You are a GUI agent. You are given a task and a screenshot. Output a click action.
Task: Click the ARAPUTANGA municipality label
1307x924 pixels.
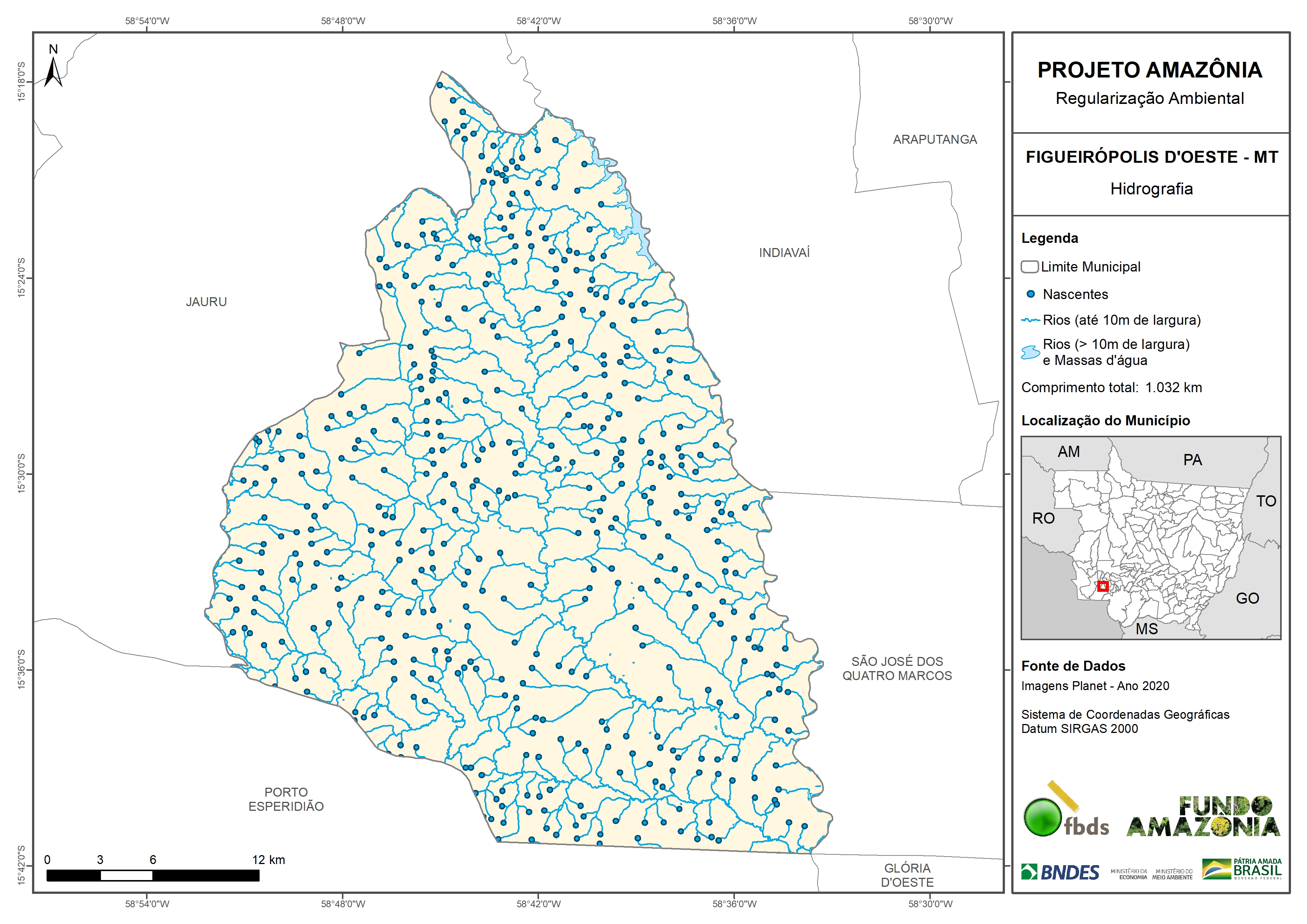pos(935,140)
